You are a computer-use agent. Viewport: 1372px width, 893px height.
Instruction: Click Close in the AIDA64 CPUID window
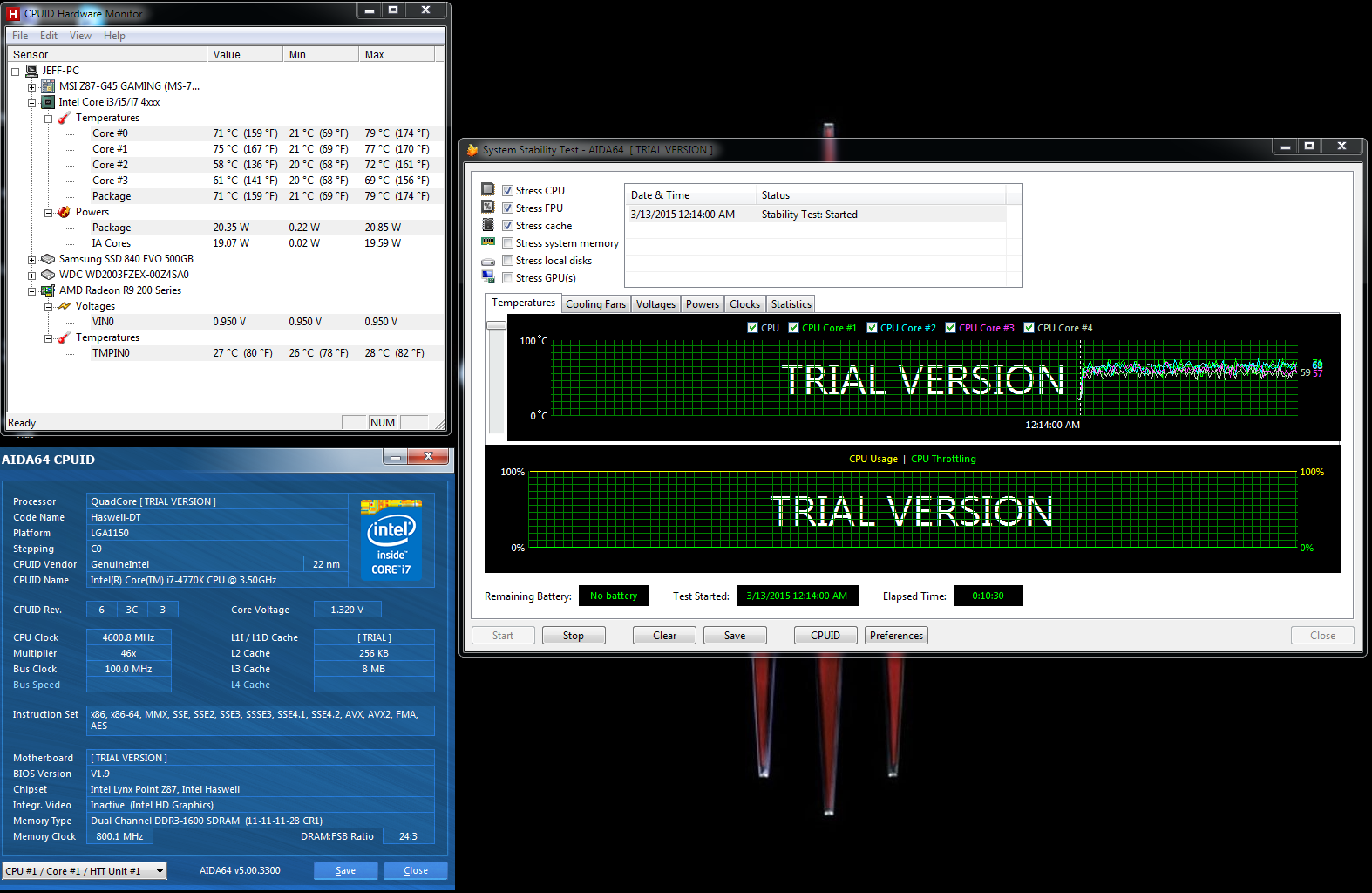click(x=416, y=870)
